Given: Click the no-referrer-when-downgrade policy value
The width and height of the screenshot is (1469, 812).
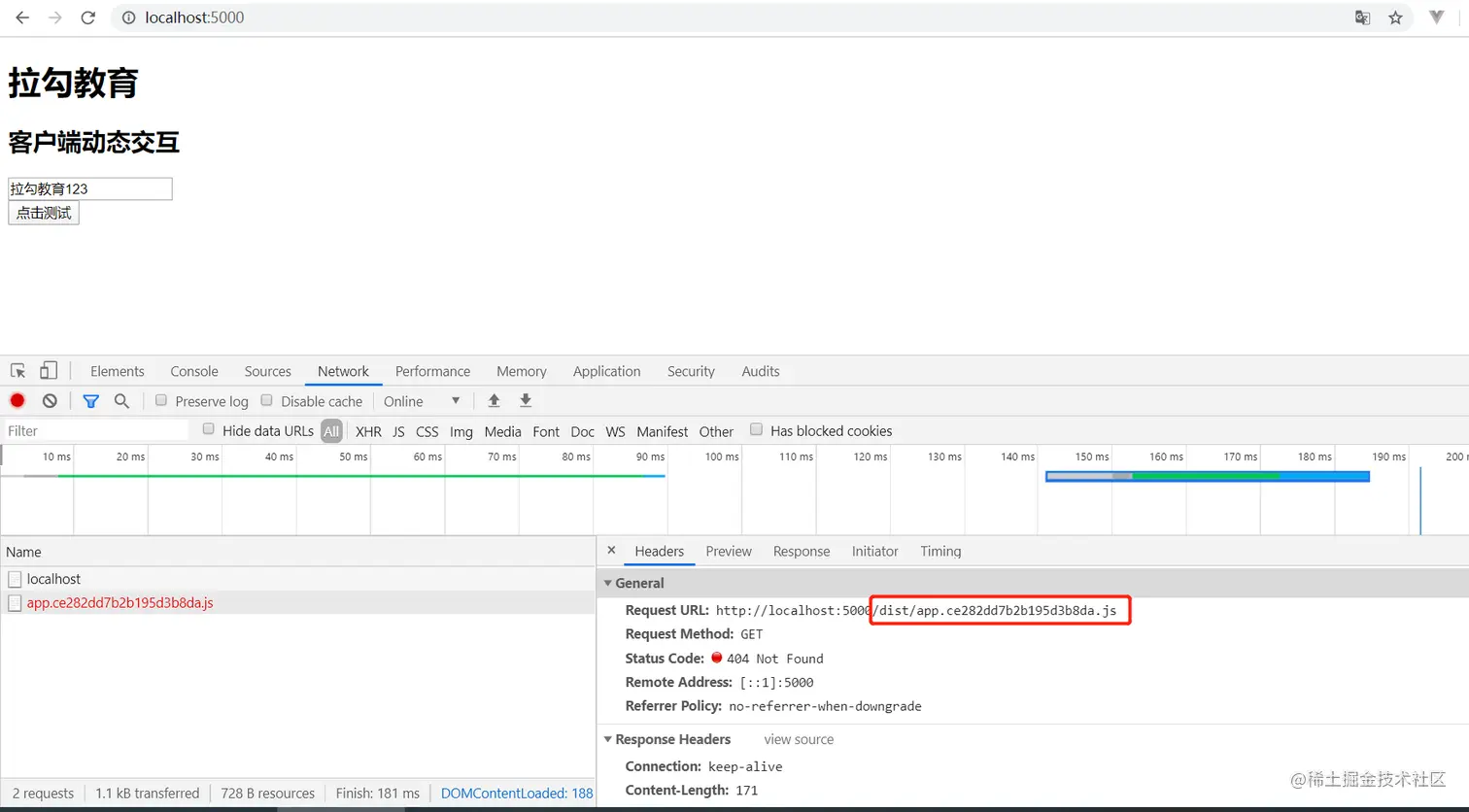Looking at the screenshot, I should pyautogui.click(x=825, y=706).
